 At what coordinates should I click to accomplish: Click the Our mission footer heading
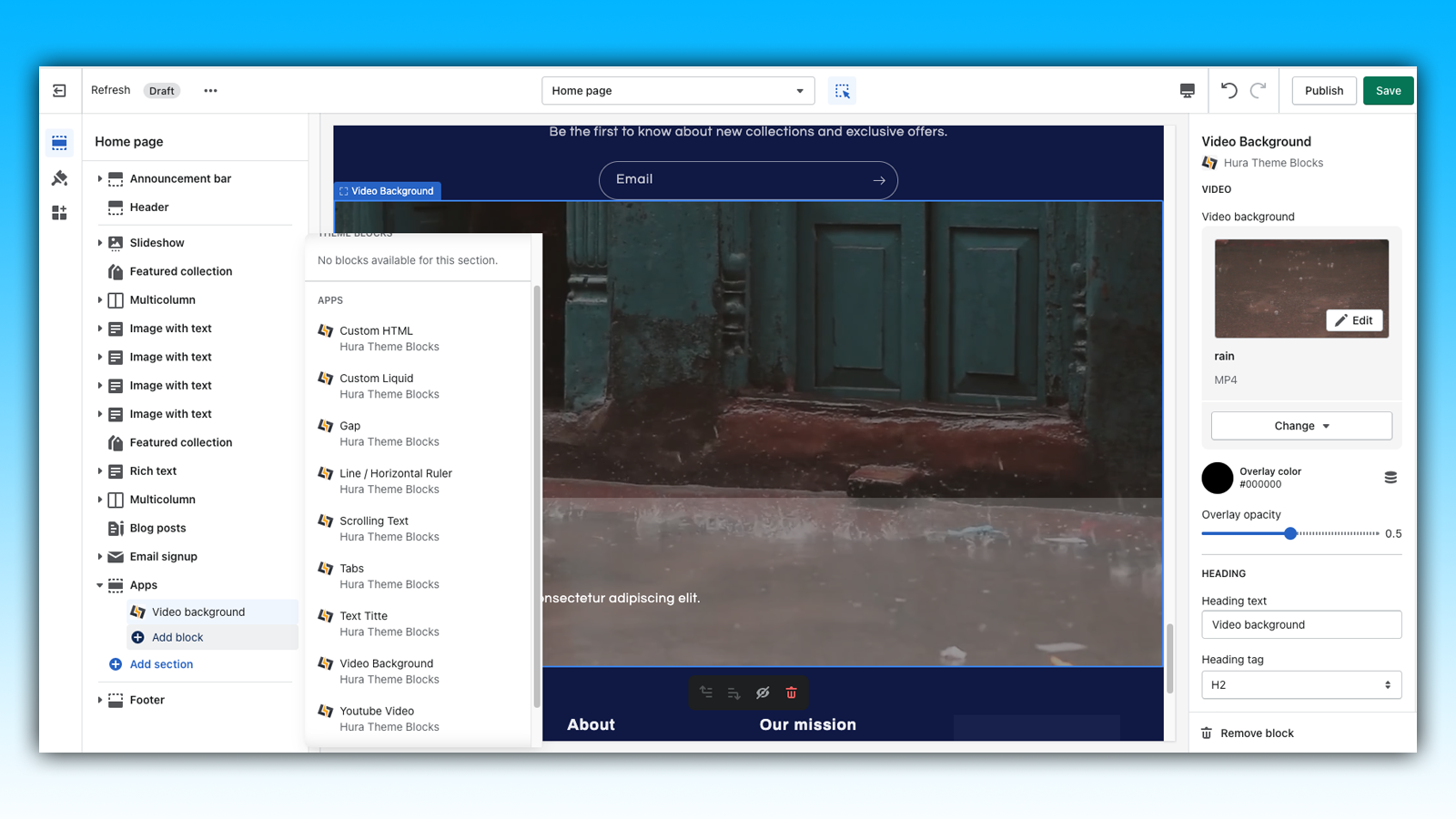[x=808, y=724]
